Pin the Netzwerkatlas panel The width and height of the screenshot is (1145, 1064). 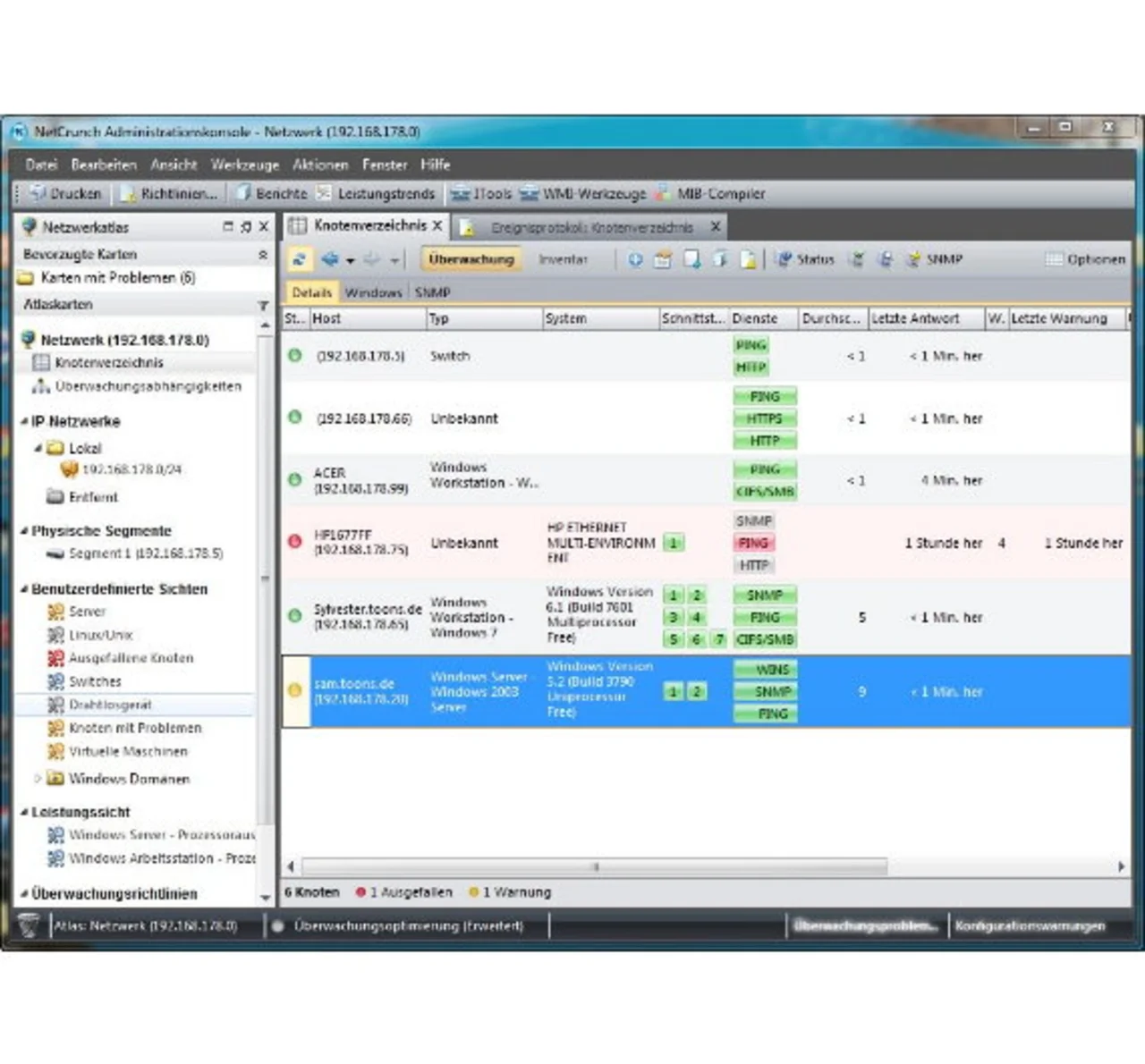246,227
